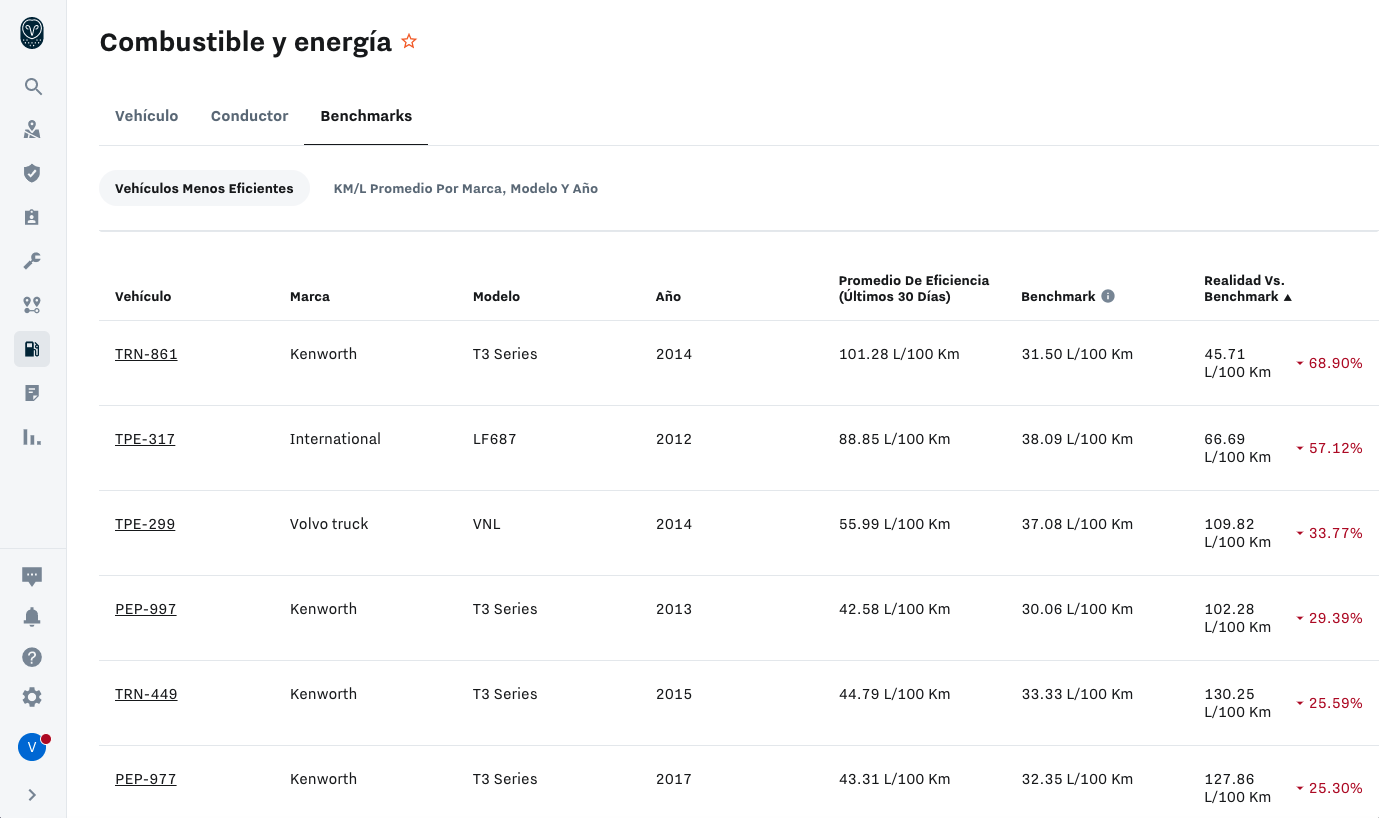Open the help question mark icon

32,657
